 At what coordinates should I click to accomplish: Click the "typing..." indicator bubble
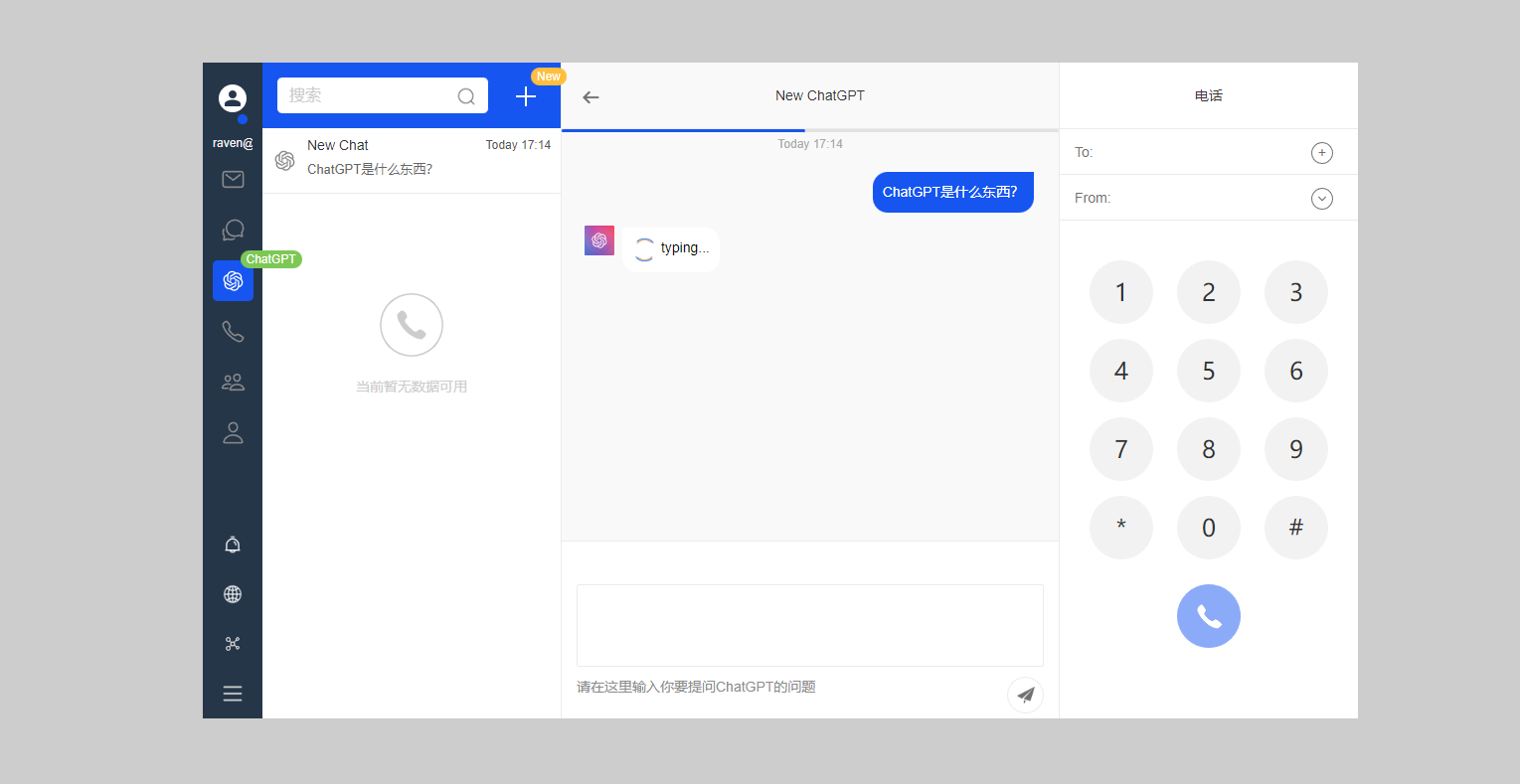click(671, 248)
